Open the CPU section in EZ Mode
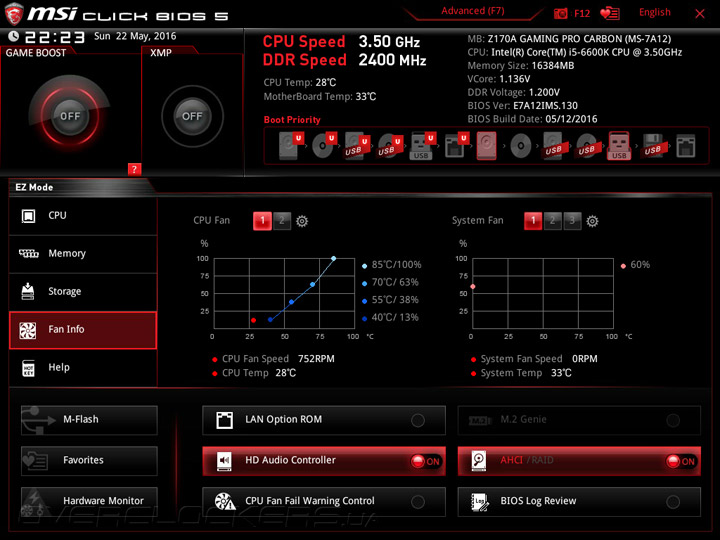Viewport: 720px width, 540px height. tap(83, 216)
